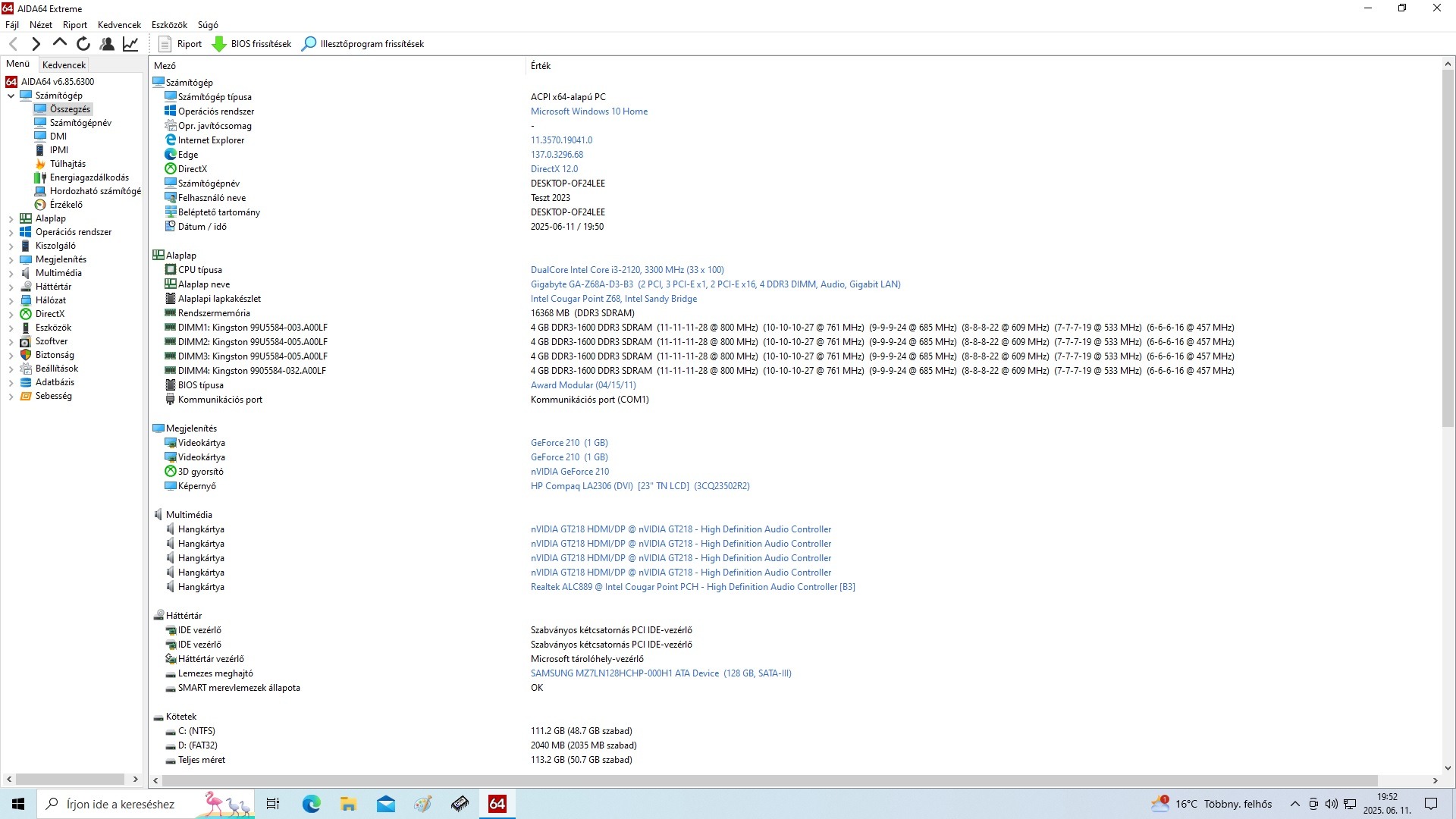Screen dimensions: 1456x819
Task: Expand the Multimédia tree node
Action: [x=11, y=273]
